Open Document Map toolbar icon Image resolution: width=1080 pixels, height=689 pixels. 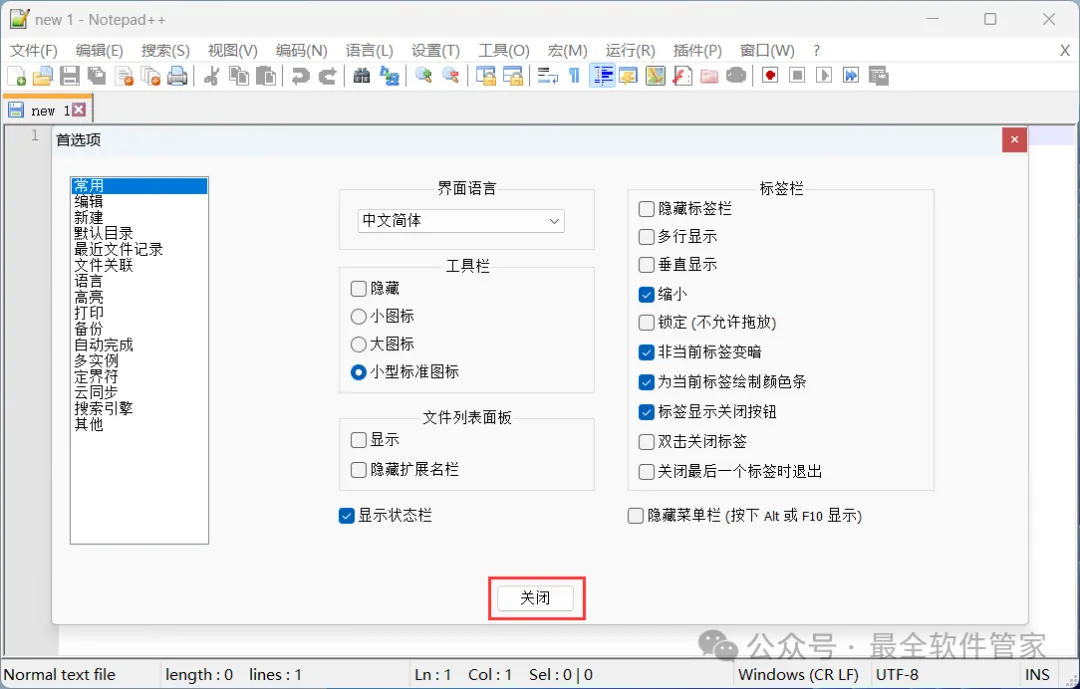[x=655, y=76]
